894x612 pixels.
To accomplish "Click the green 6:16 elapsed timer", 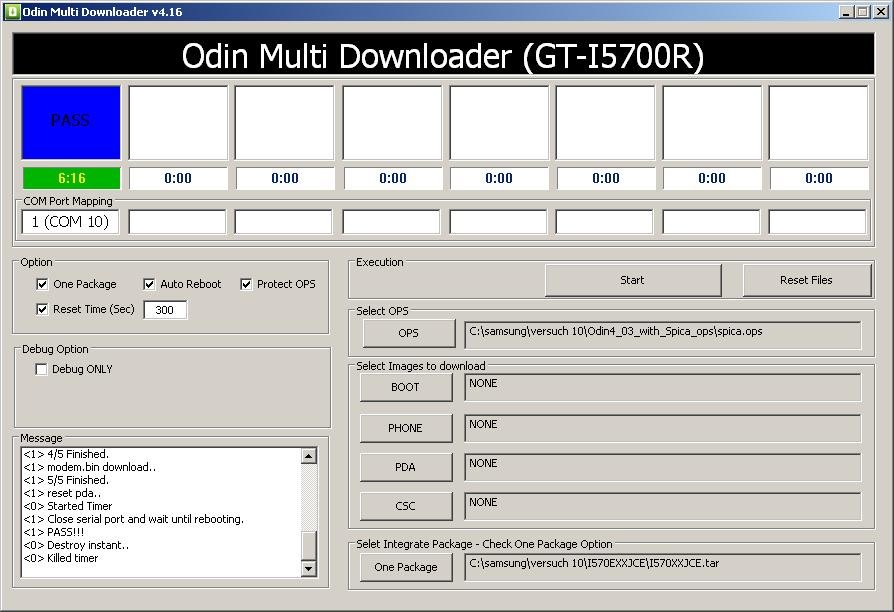I will [71, 178].
